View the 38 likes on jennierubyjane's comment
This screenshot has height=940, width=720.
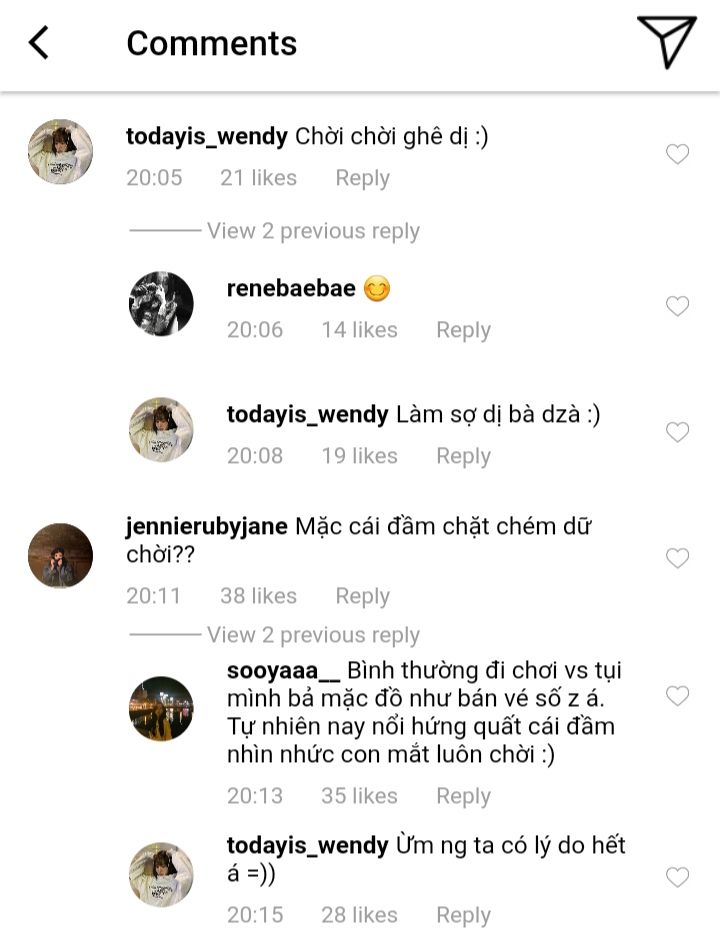(258, 596)
